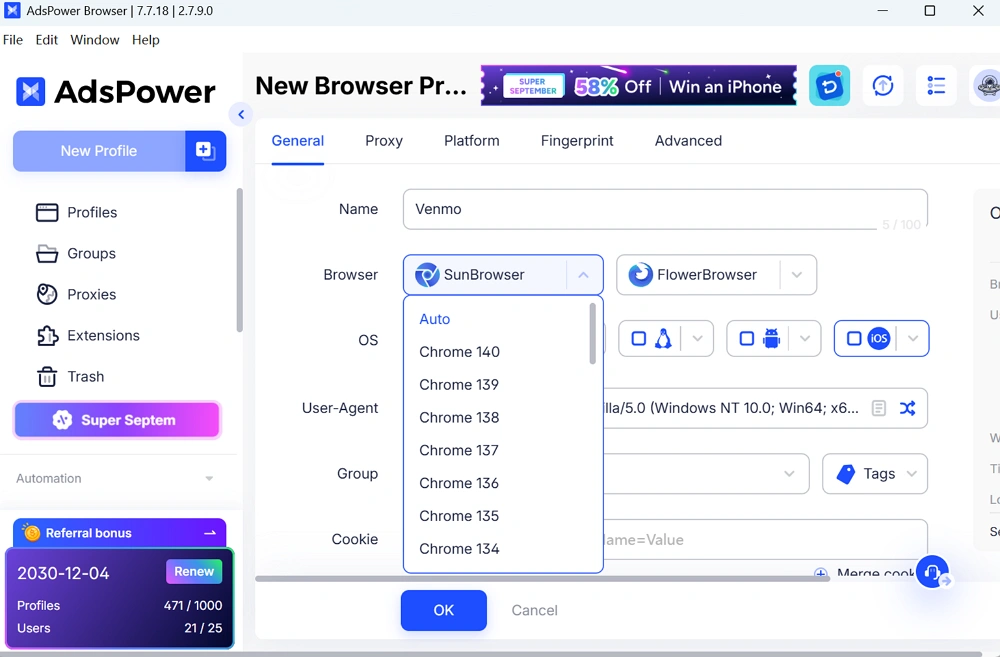
Task: Expand the FlowerBrowser version dropdown
Action: [796, 275]
